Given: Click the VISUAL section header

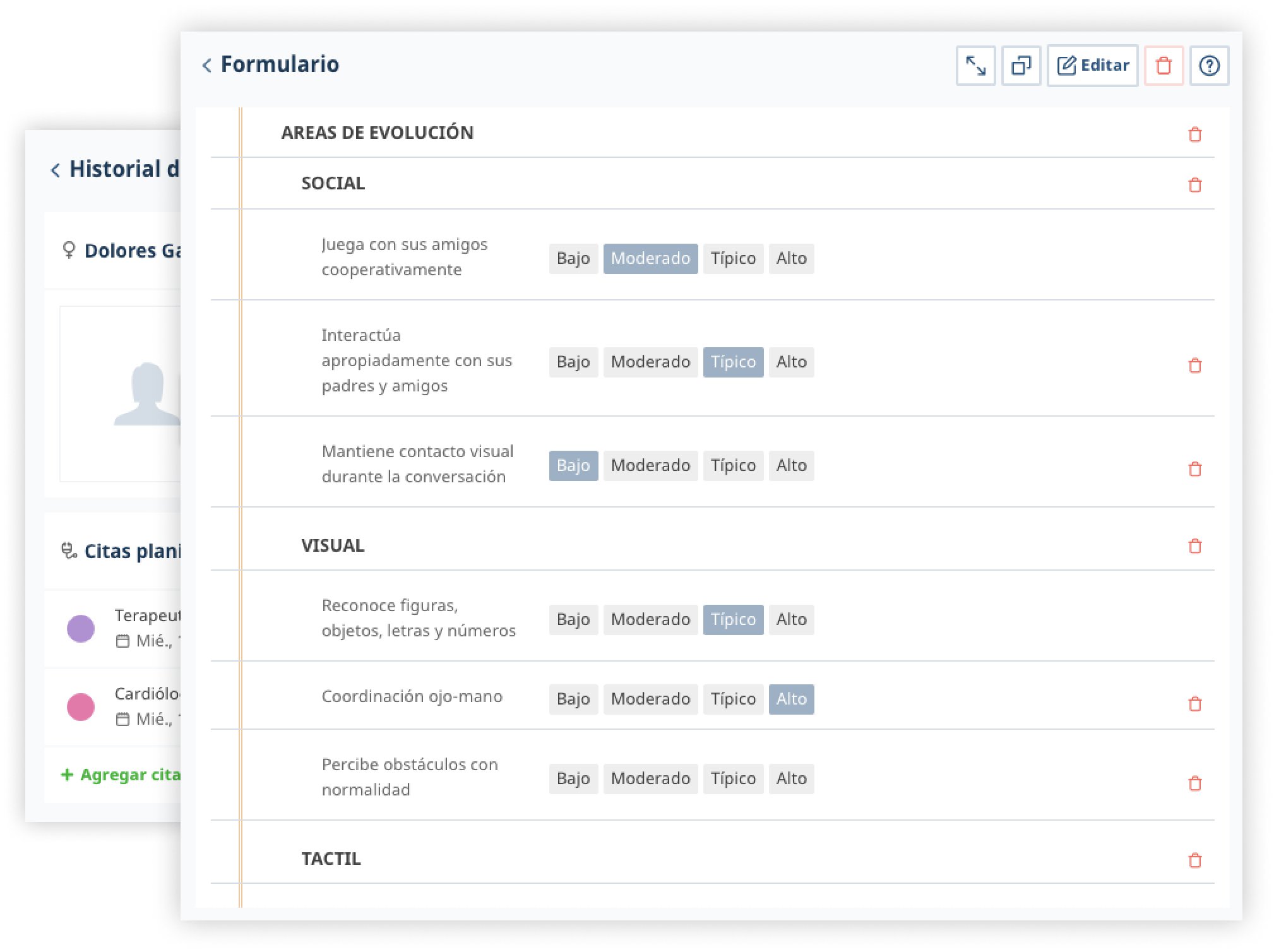Looking at the screenshot, I should 333,545.
